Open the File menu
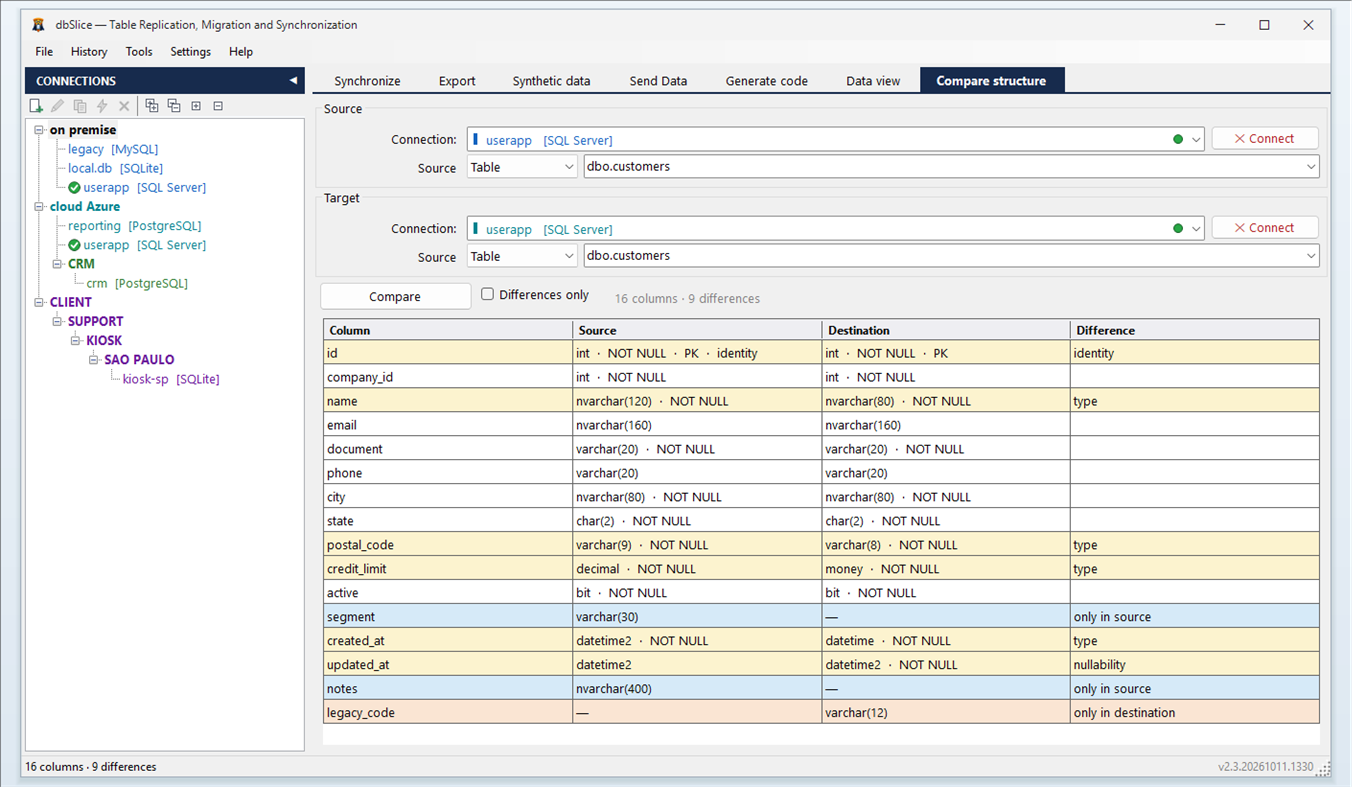This screenshot has width=1352, height=787. pos(44,52)
